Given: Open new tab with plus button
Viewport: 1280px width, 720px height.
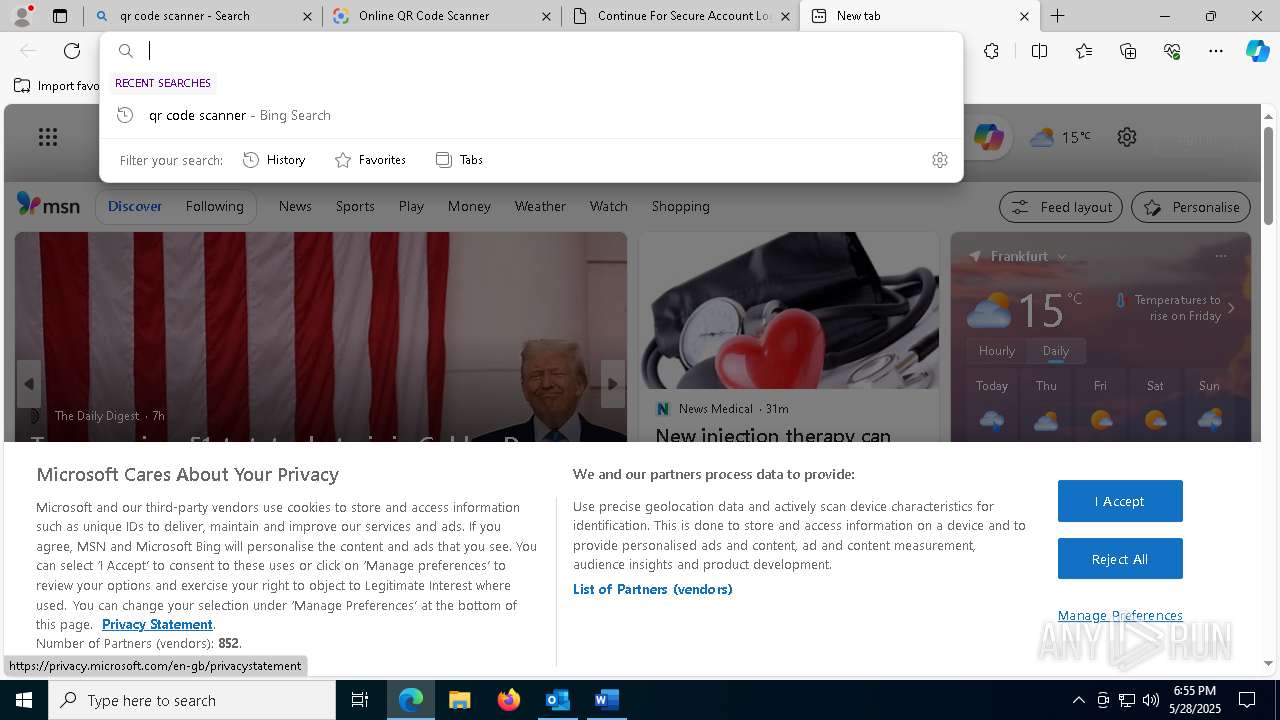Looking at the screenshot, I should point(1057,16).
